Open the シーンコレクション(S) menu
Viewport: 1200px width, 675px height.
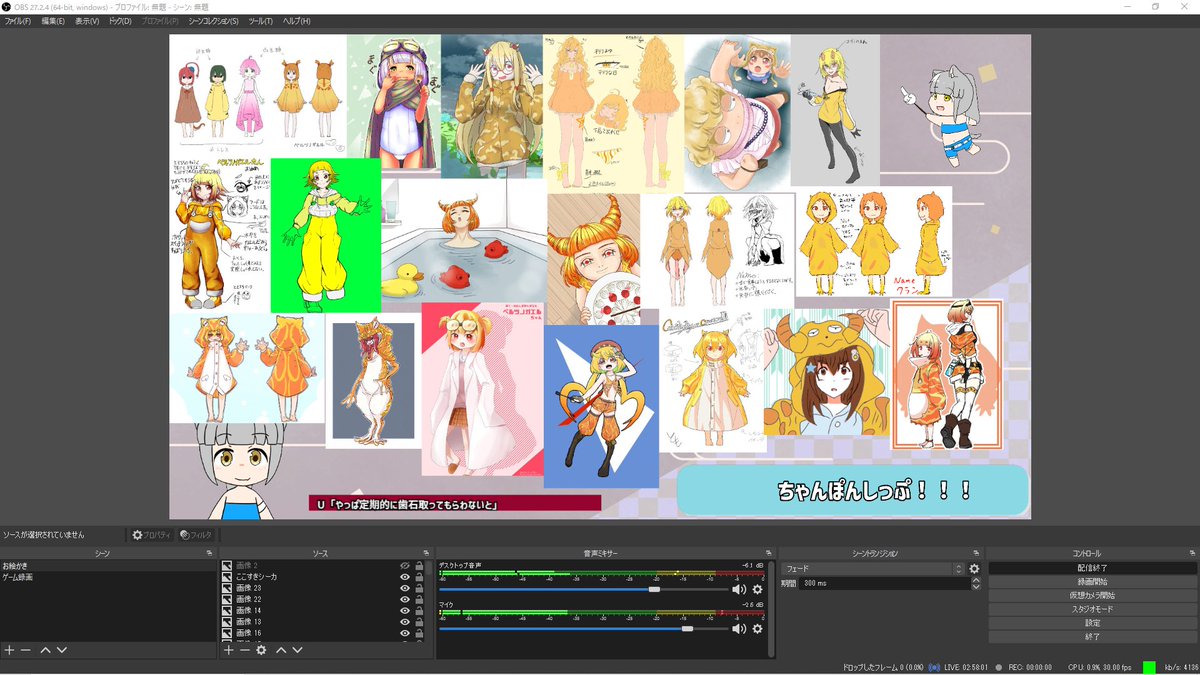tap(213, 21)
